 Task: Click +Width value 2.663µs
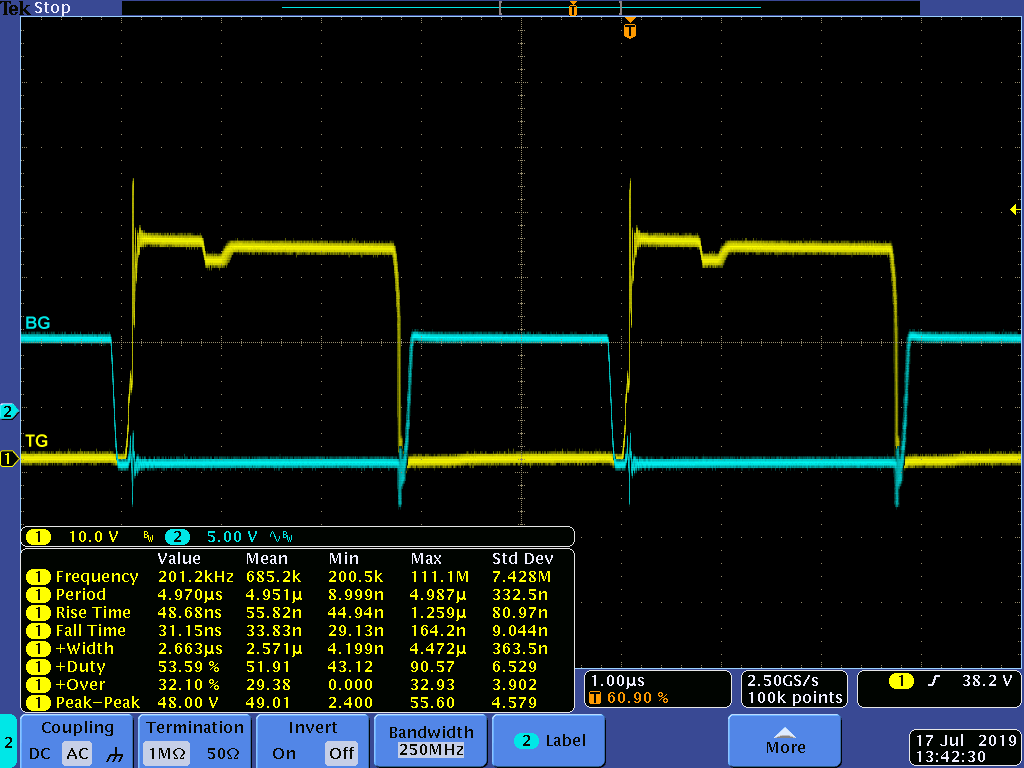[190, 649]
